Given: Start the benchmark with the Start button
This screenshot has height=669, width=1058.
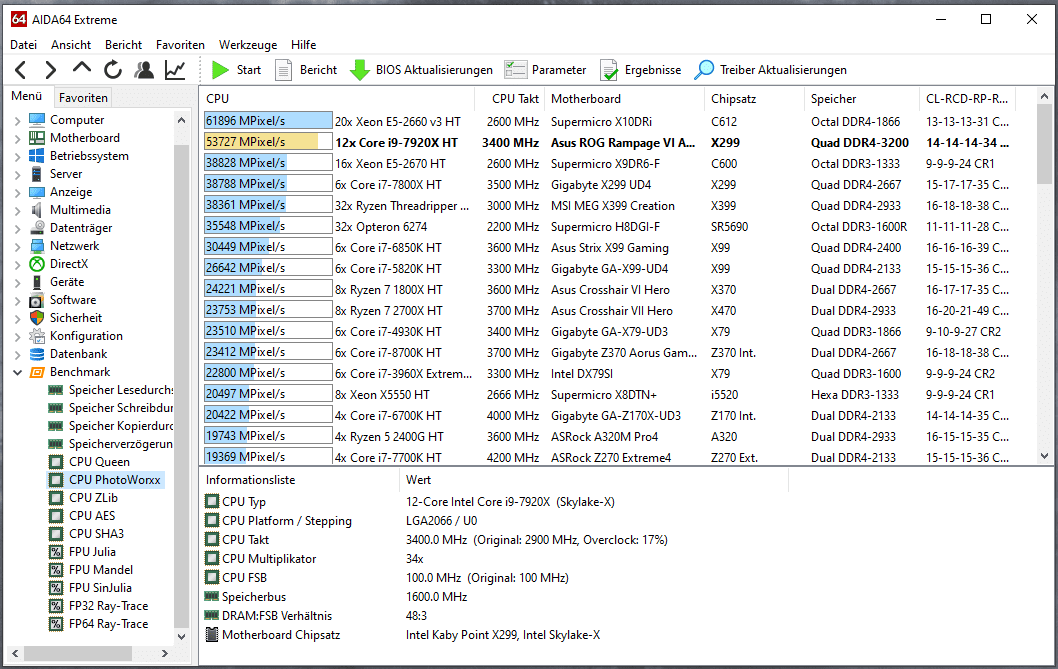Looking at the screenshot, I should [236, 70].
